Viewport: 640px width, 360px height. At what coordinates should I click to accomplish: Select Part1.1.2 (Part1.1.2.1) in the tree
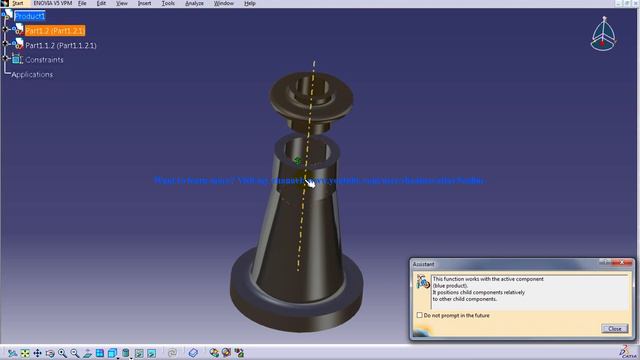point(61,45)
